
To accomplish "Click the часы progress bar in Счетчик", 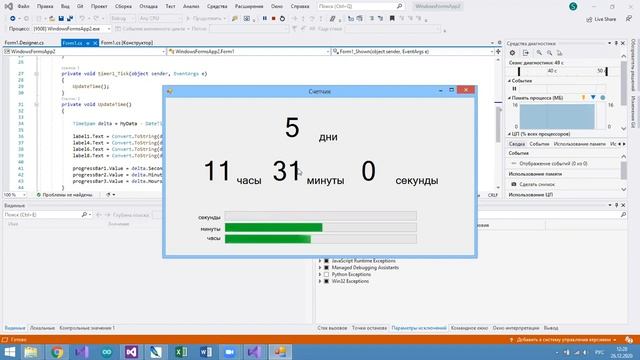I will tap(321, 239).
